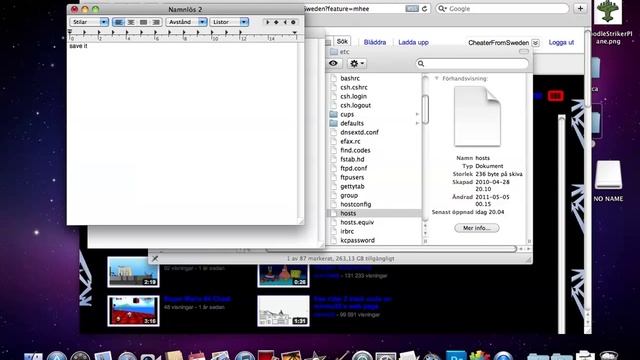Open the video thumbnail with 3:16 duration

point(133,311)
